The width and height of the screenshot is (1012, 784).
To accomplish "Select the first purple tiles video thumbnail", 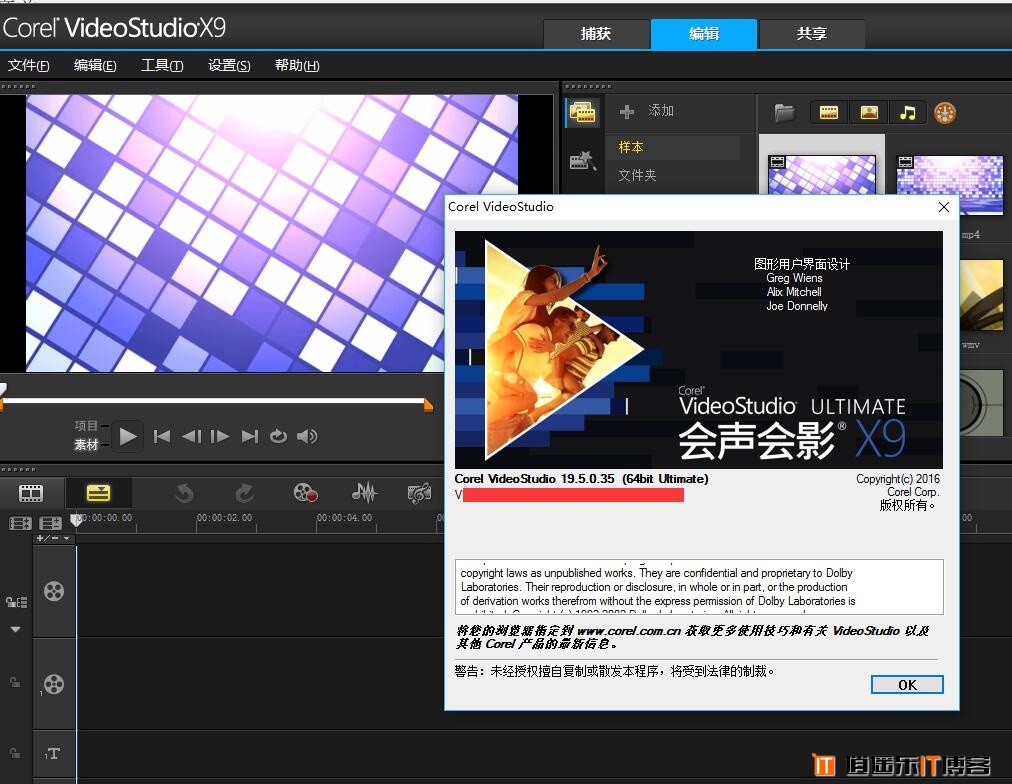I will [x=822, y=174].
